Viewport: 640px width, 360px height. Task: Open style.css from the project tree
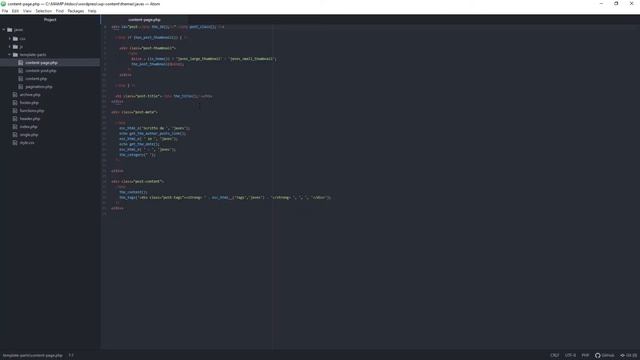point(27,143)
